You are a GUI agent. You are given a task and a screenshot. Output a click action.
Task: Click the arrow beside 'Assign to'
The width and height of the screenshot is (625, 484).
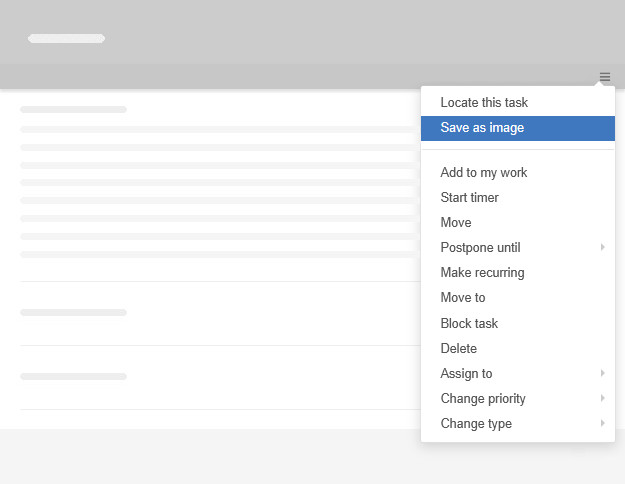(603, 374)
